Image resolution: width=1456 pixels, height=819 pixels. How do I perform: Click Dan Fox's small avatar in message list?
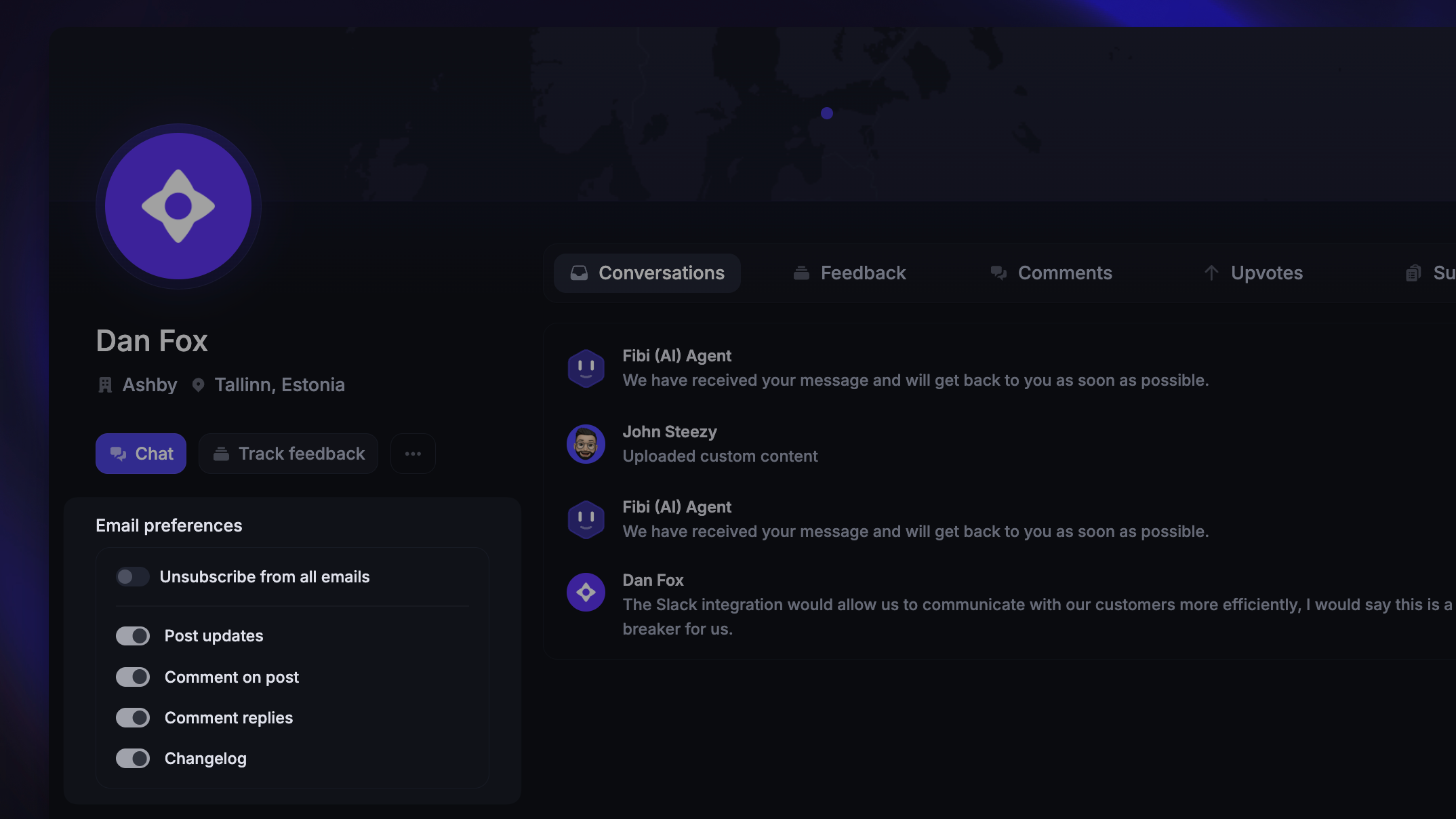tap(586, 593)
